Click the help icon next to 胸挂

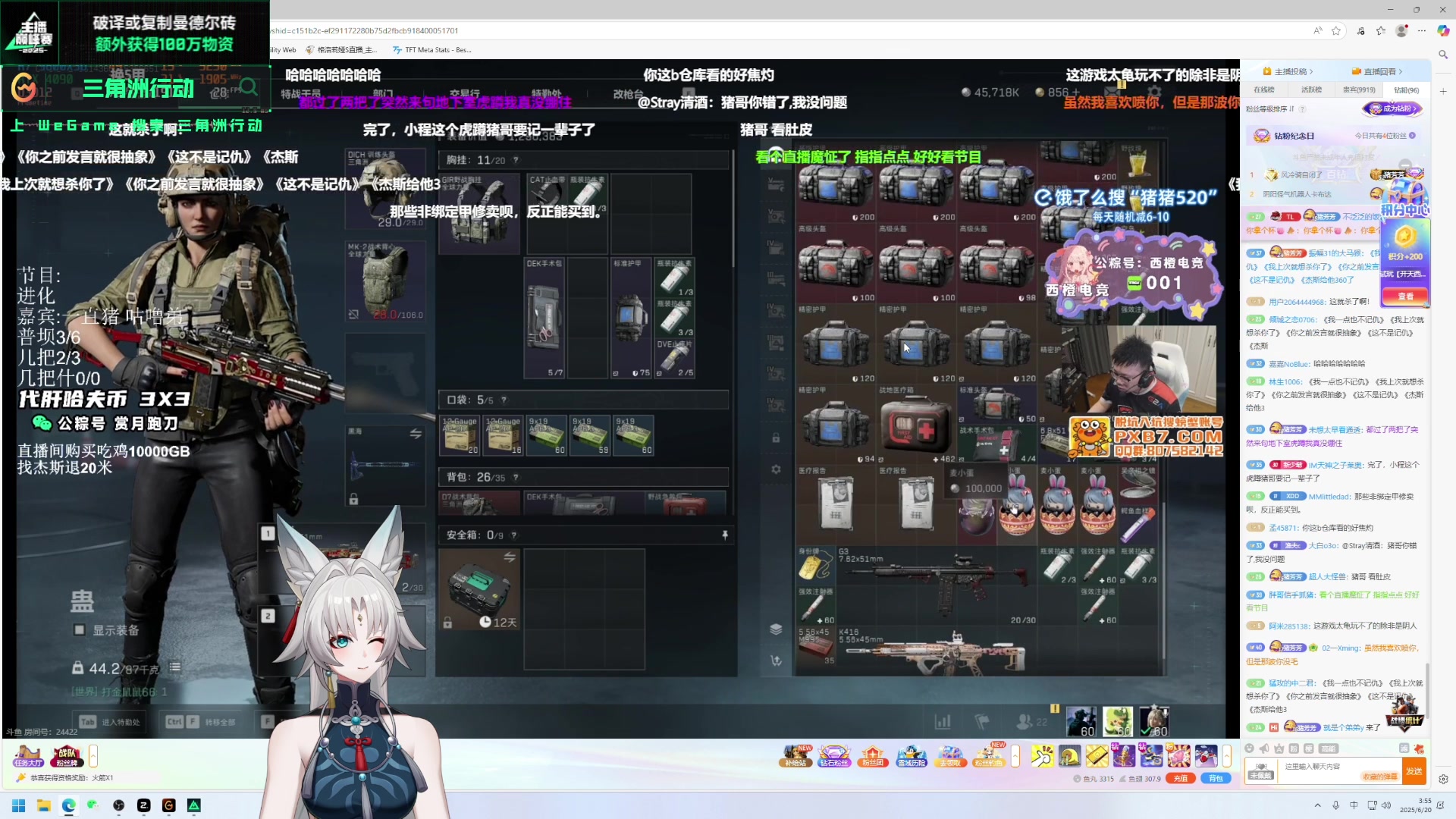(x=516, y=160)
